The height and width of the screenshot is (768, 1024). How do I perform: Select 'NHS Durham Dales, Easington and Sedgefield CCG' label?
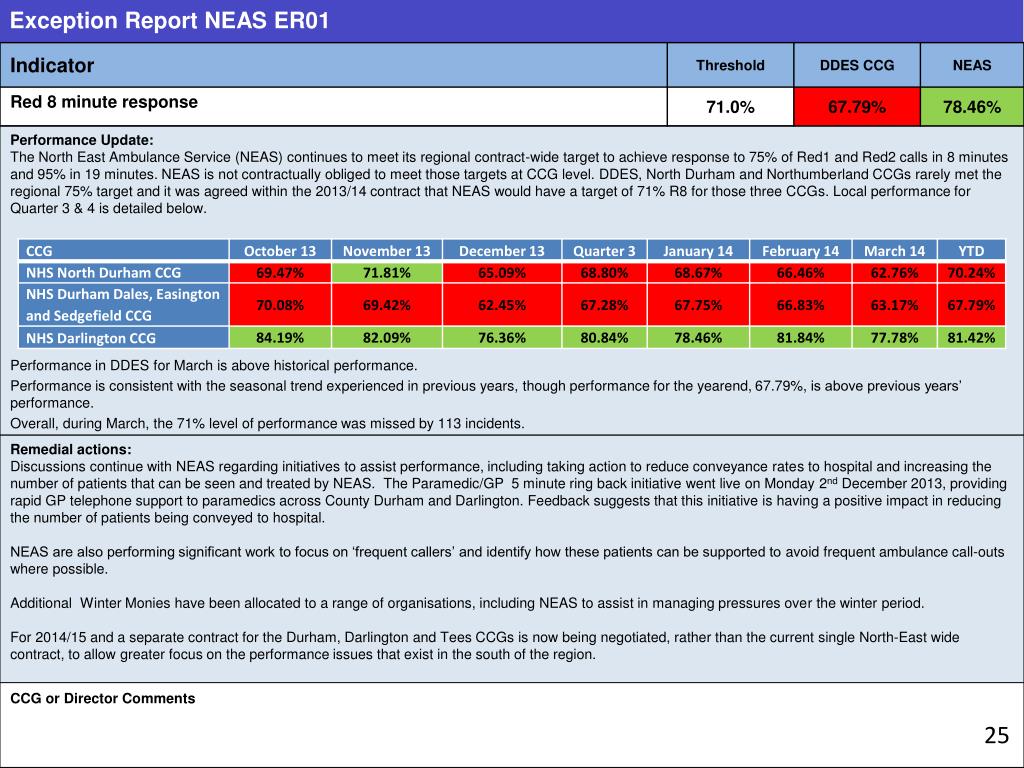pos(124,304)
